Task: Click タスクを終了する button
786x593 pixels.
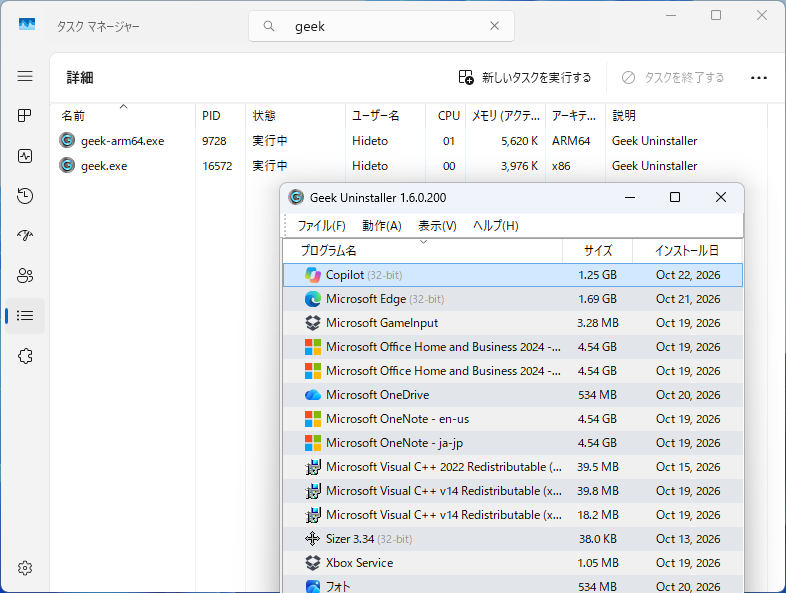Action: [x=673, y=78]
